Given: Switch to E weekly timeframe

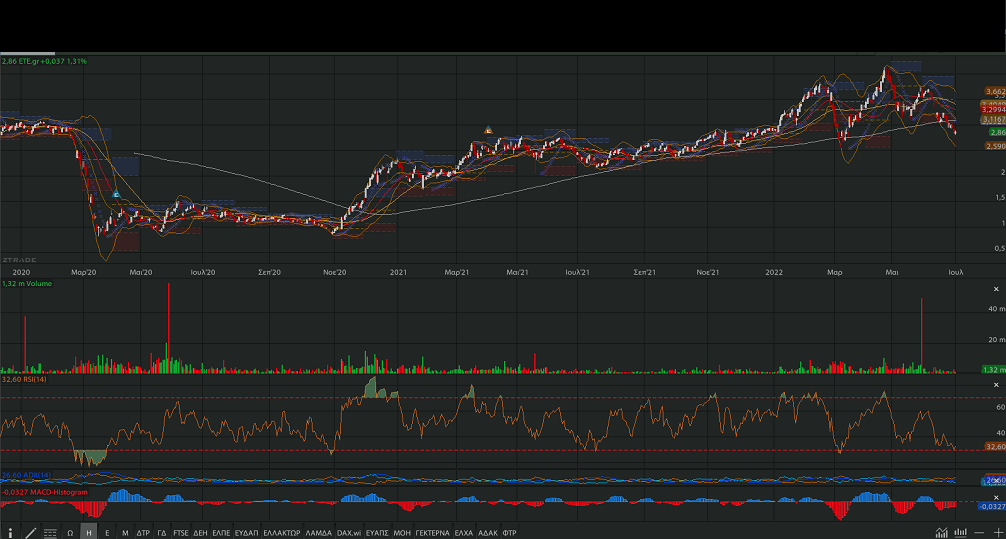Looking at the screenshot, I should [107, 532].
